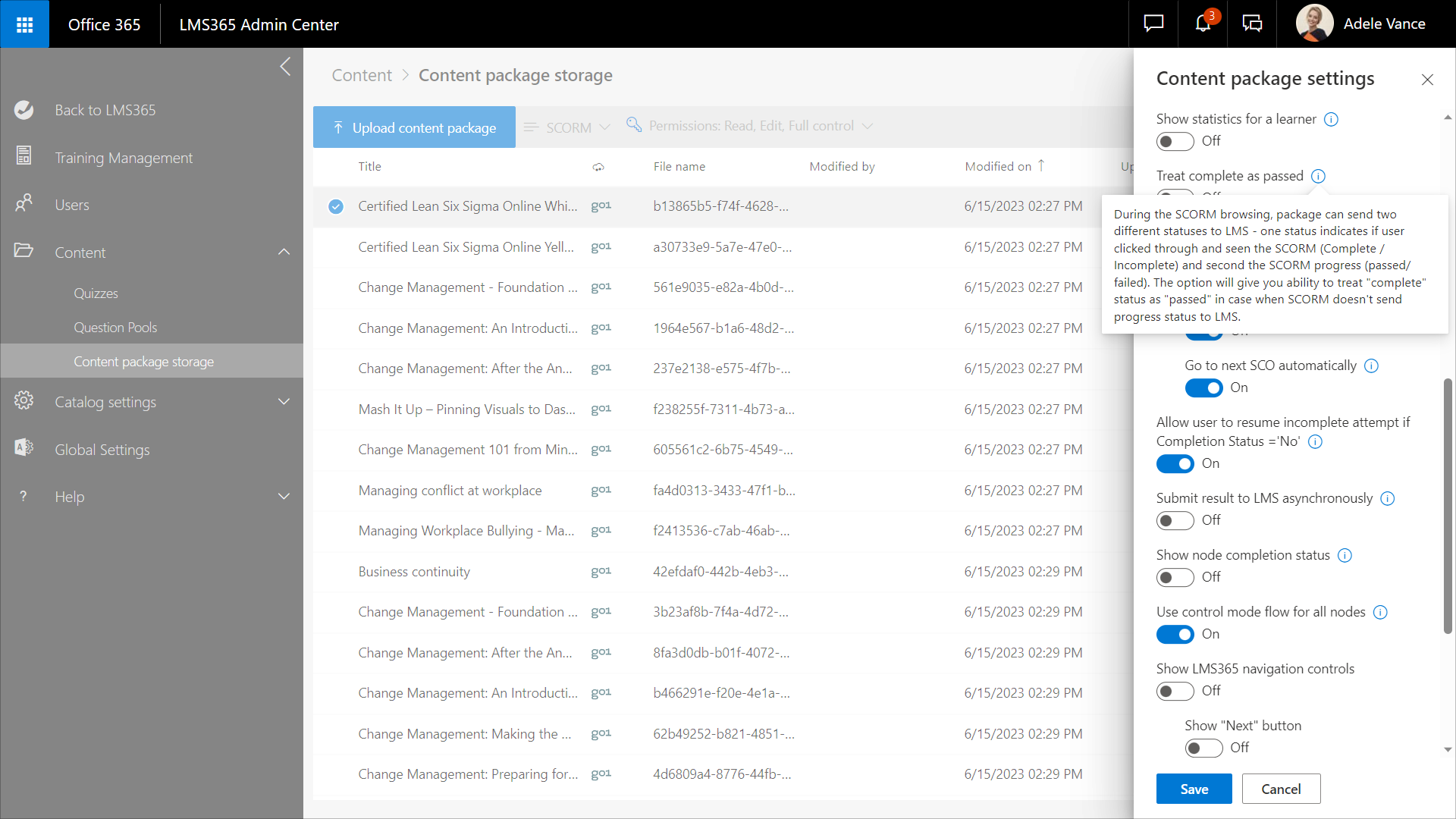Open the Permissions dropdown in toolbar
Screen dimensions: 1456x819
[x=751, y=126]
